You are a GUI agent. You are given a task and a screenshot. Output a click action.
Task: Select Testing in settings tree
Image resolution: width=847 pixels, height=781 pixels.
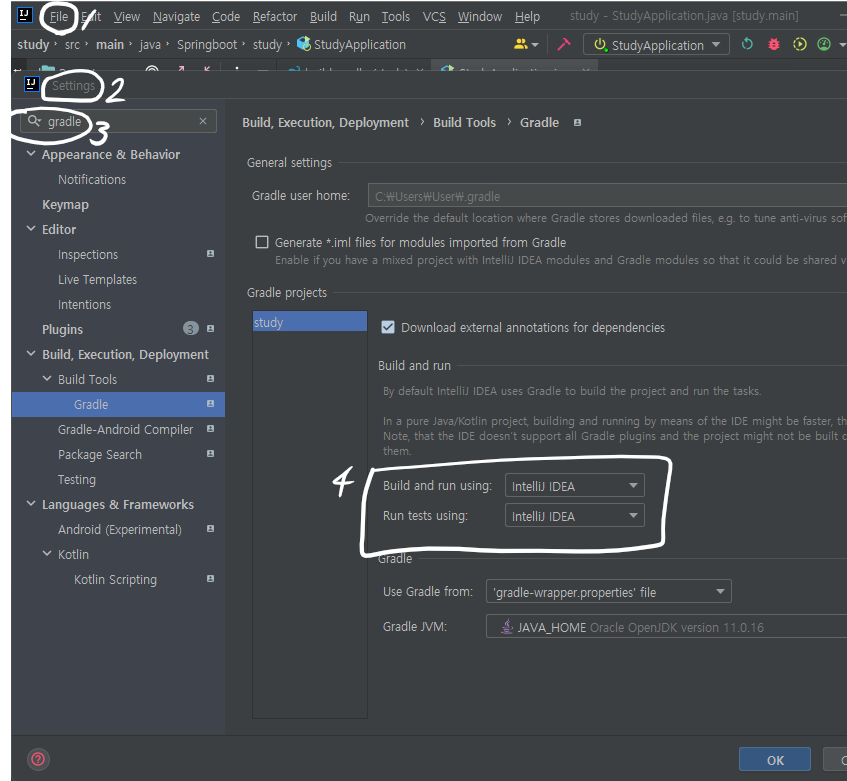click(x=77, y=480)
